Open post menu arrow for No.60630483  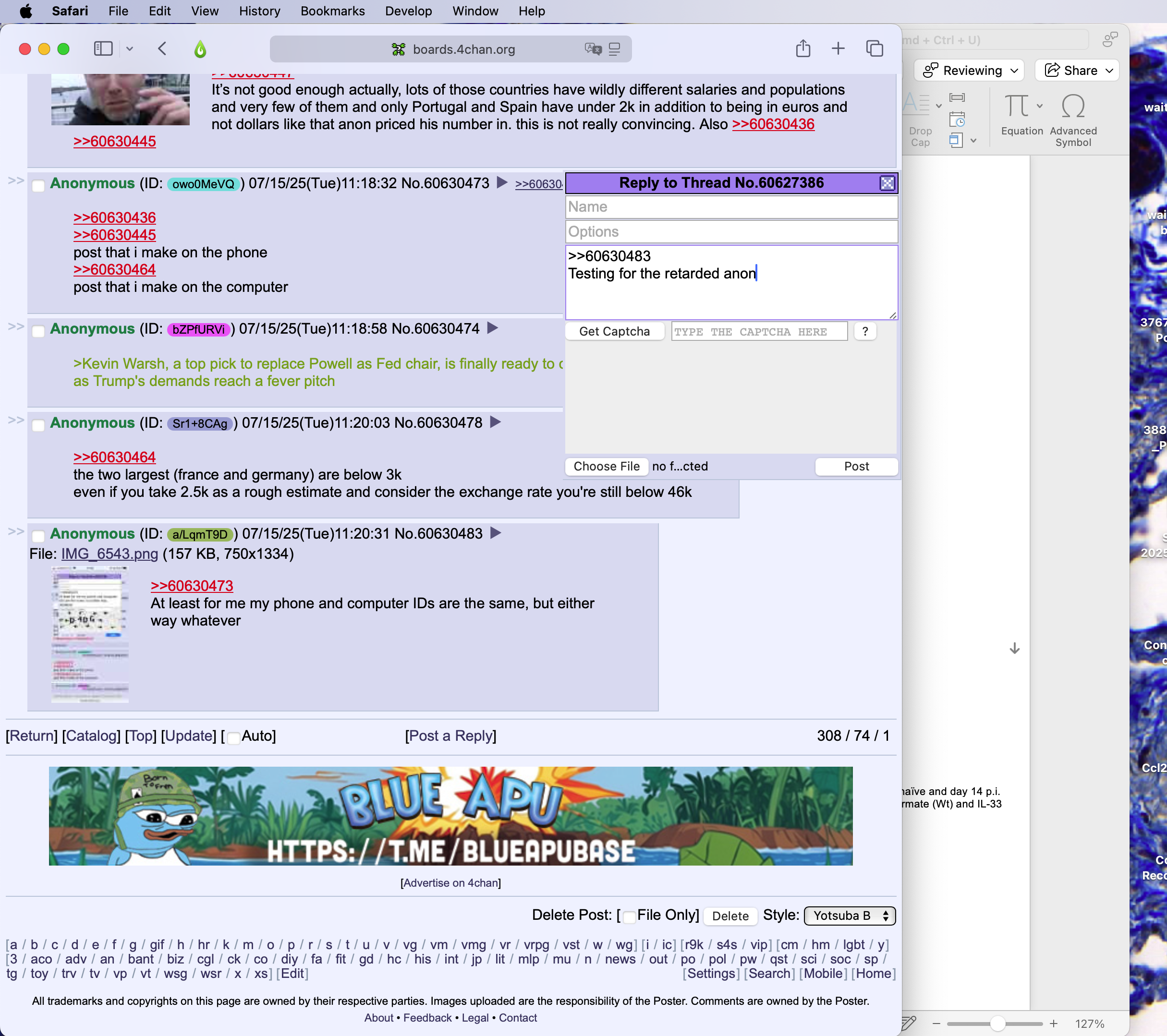click(495, 533)
